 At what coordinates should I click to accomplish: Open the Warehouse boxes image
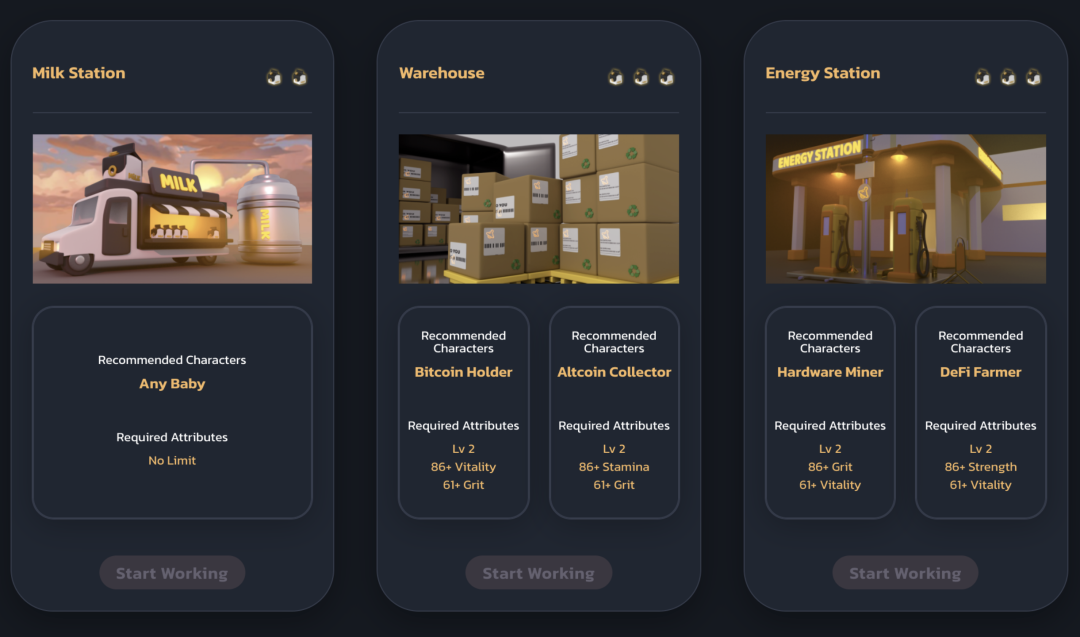(x=539, y=209)
